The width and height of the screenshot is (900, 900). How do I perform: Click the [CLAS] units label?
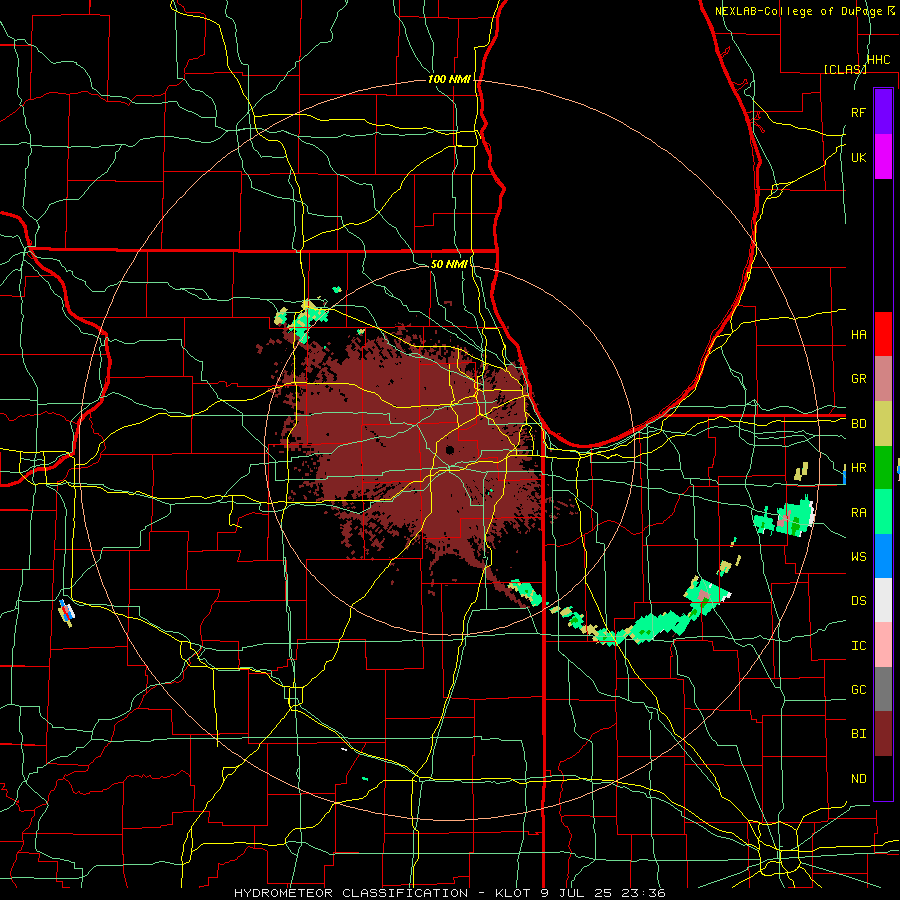[x=845, y=69]
